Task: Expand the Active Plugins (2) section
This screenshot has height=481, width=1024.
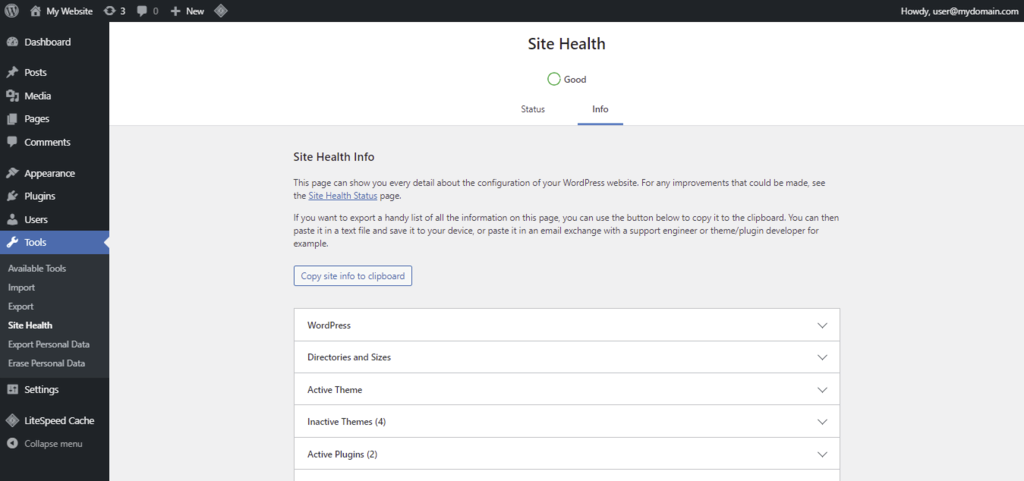Action: click(566, 454)
